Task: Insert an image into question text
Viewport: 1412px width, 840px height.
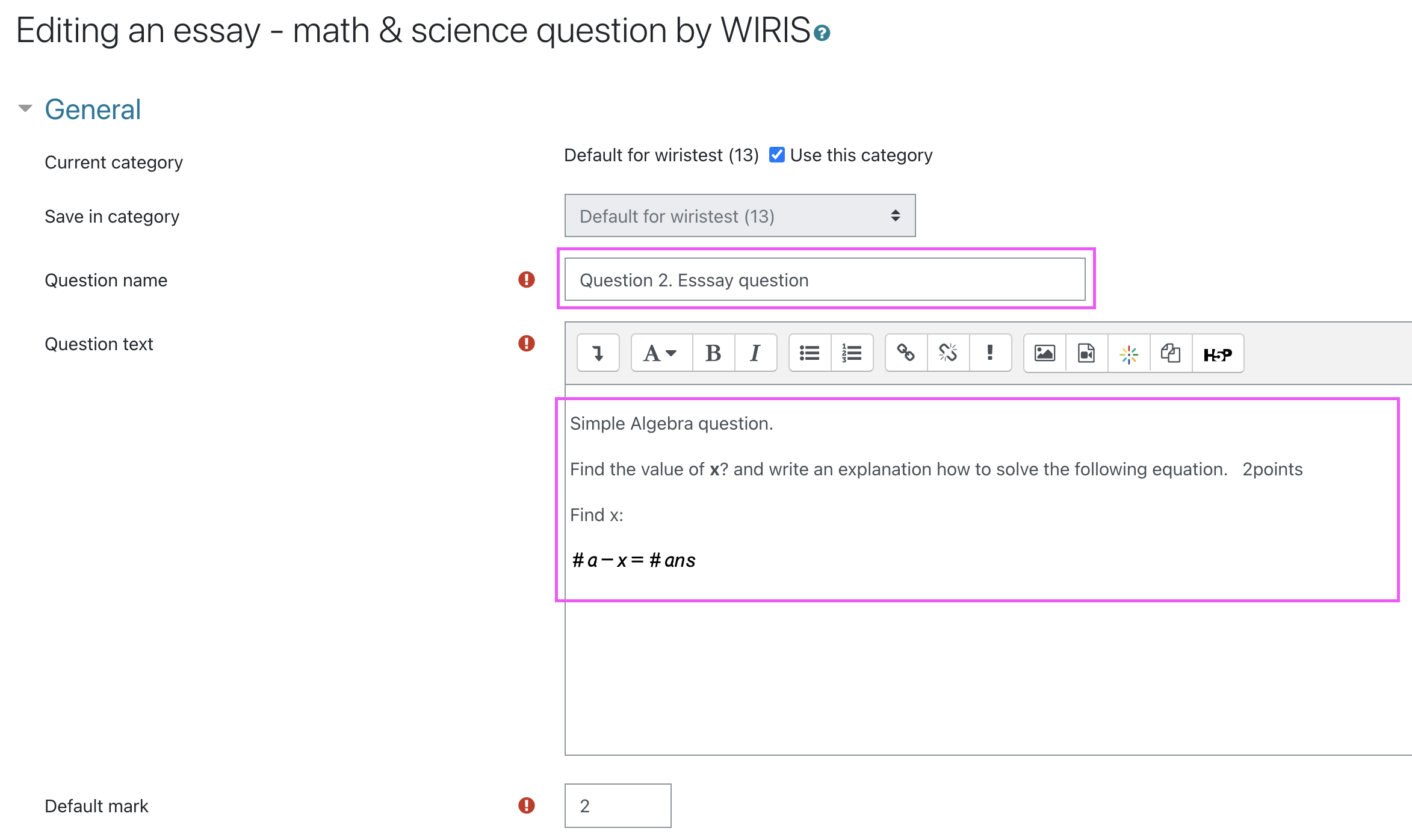Action: coord(1044,353)
